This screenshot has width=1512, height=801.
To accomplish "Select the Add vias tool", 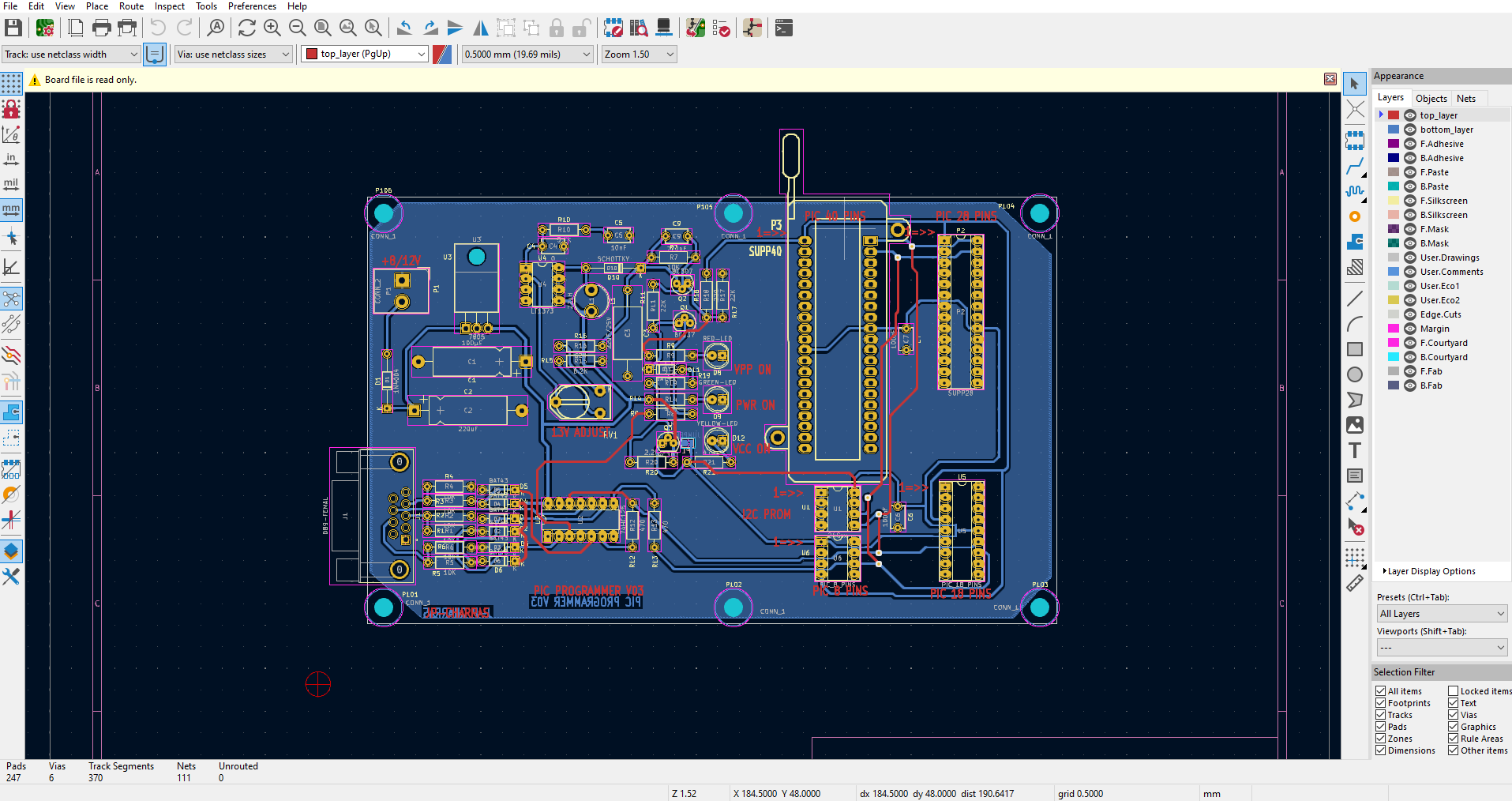I will 1355,216.
